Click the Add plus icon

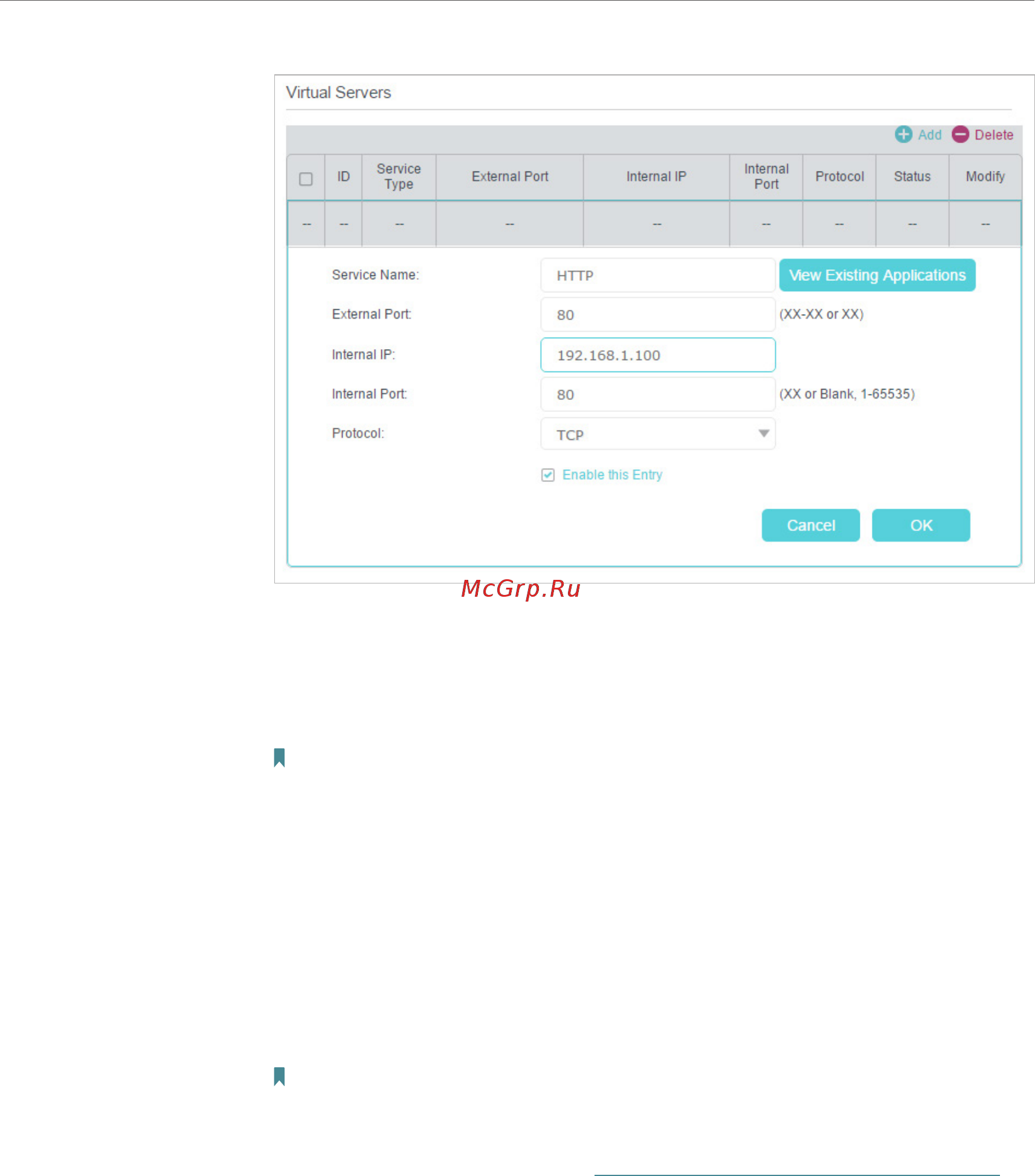click(x=903, y=134)
